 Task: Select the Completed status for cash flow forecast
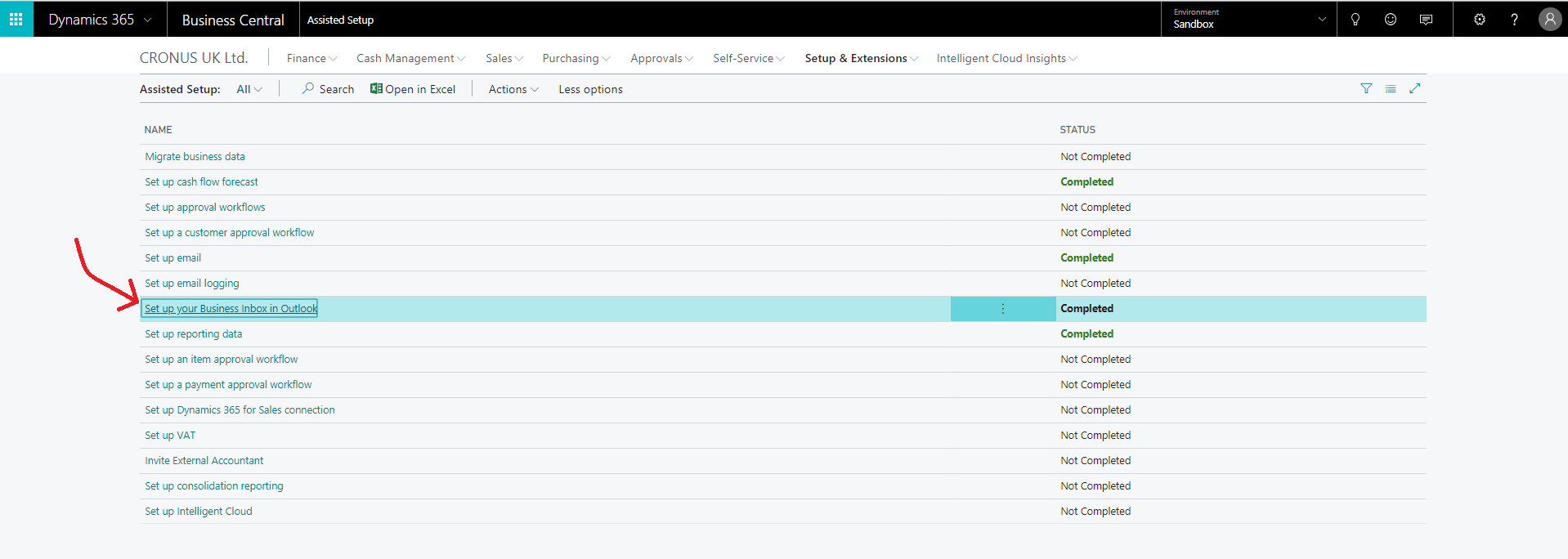tap(1086, 182)
